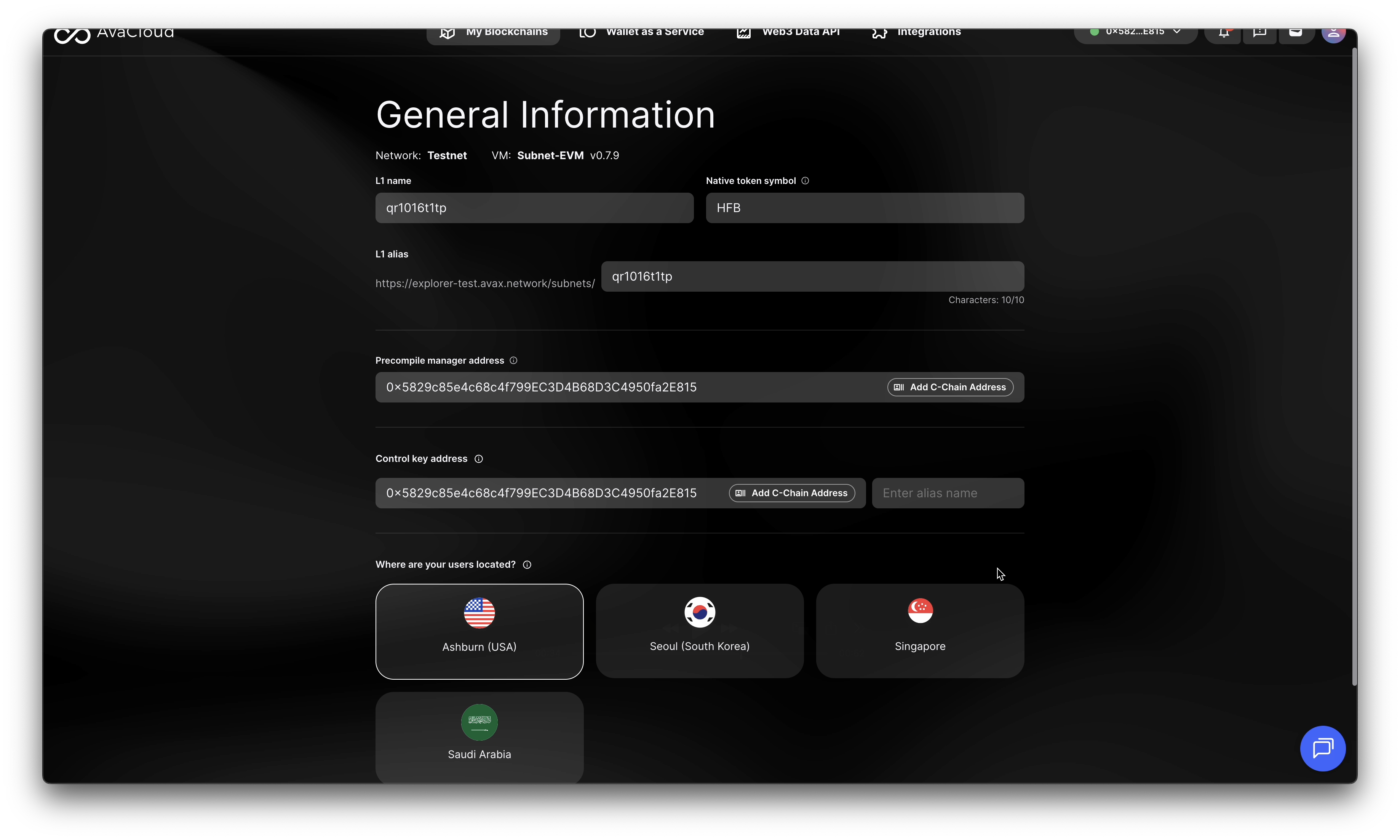Select Seoul (South Korea) location
The height and width of the screenshot is (840, 1400).
[699, 631]
